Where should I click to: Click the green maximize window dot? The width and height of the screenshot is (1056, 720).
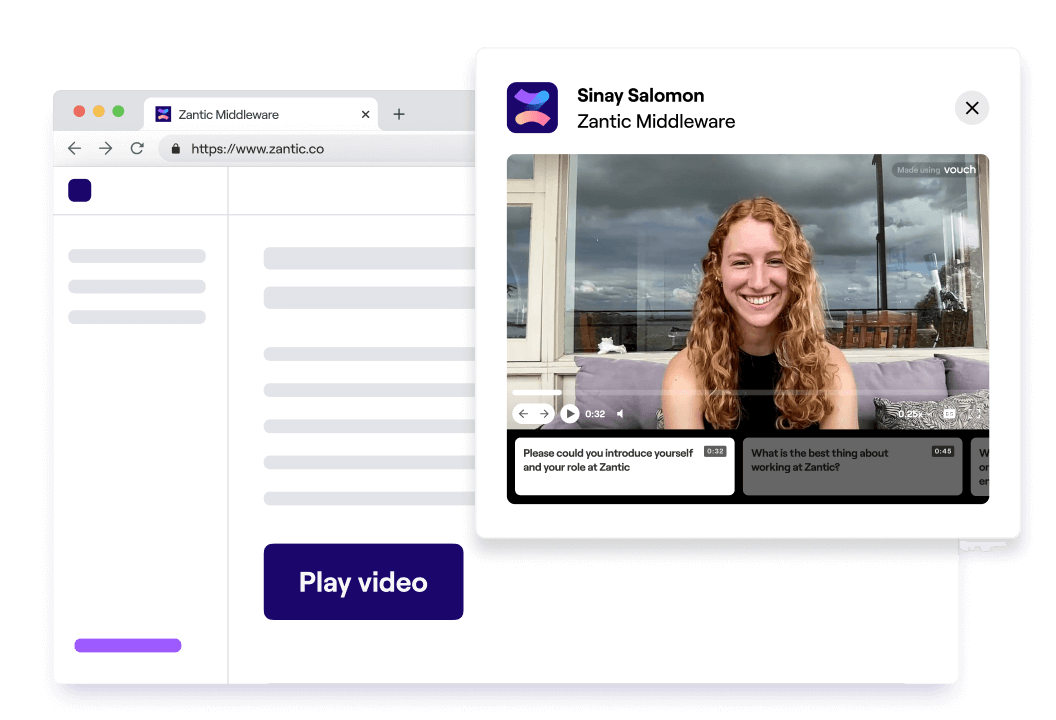coord(119,111)
